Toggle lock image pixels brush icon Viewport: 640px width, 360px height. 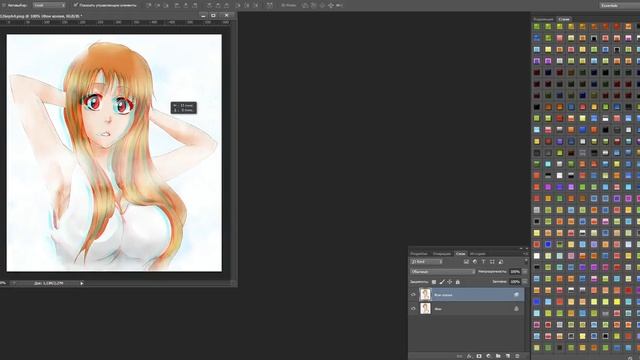coord(442,282)
